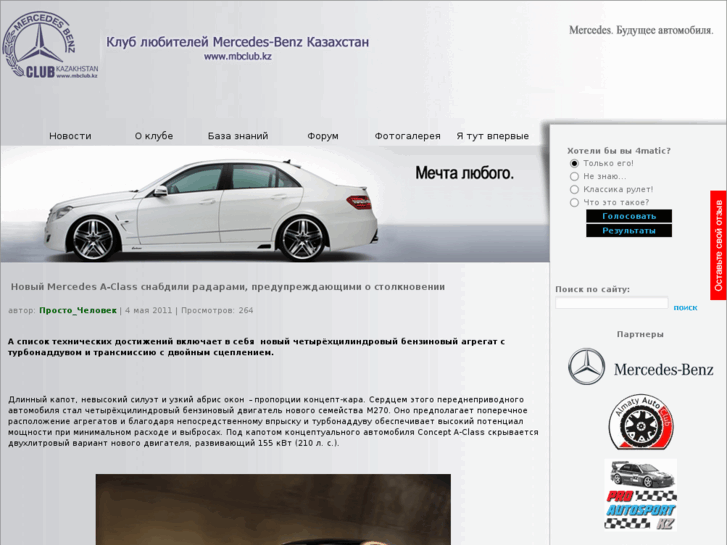Open the Mercedes-Benz partner logo
This screenshot has width=727, height=545.
(640, 367)
